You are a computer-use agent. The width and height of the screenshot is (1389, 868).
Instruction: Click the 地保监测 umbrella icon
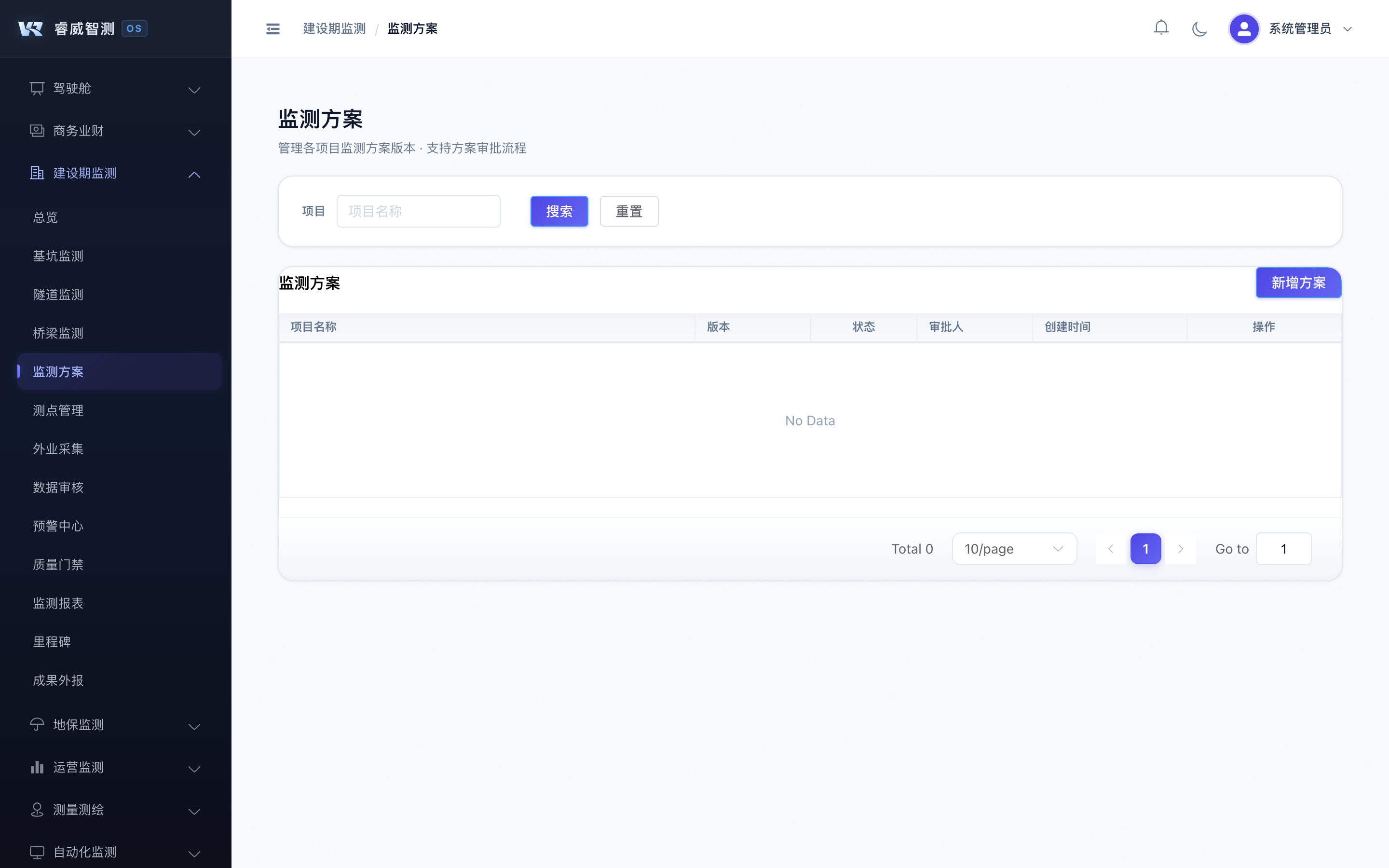[37, 724]
